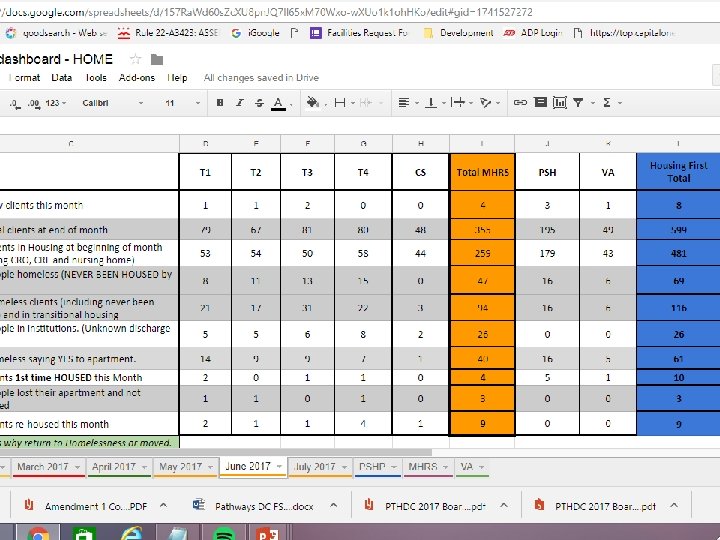
Task: Open the Rule 22-A3423 bookmark
Action: (x=168, y=33)
